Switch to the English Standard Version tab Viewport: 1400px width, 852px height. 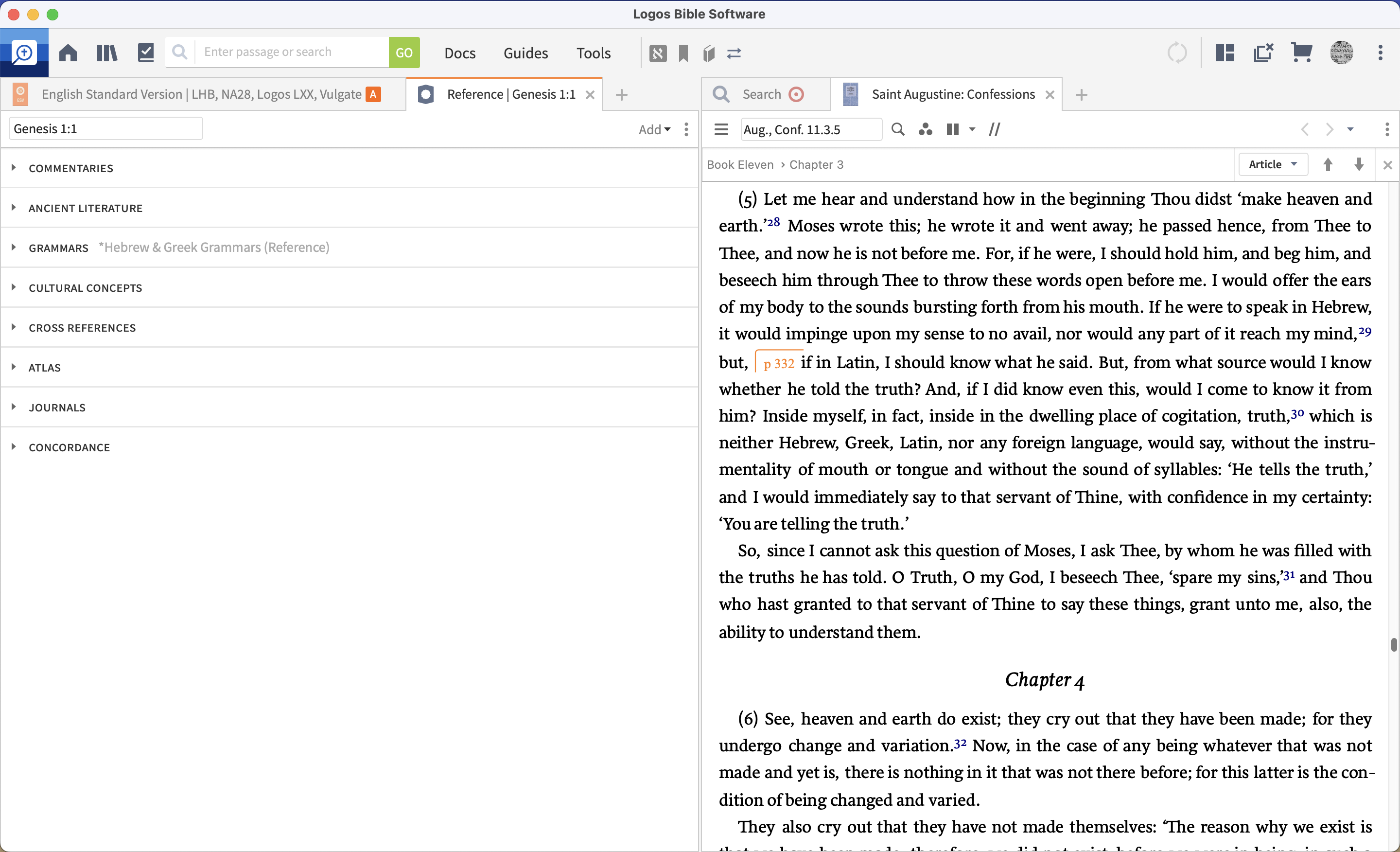202,94
